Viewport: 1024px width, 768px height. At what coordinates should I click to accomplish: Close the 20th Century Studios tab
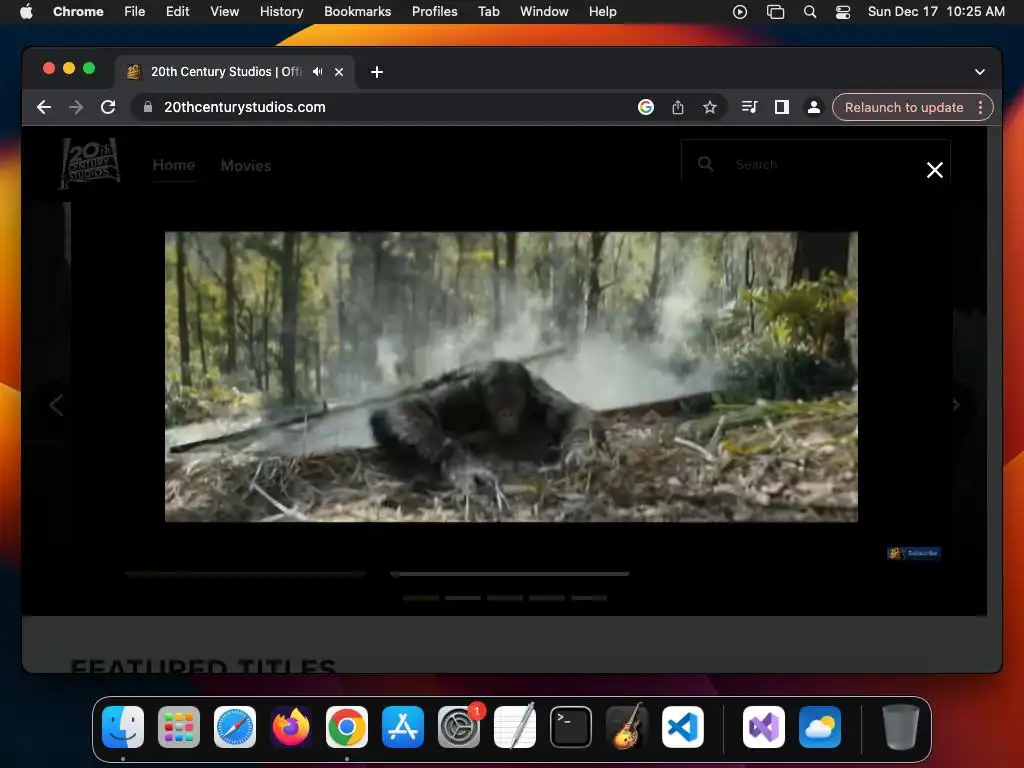pyautogui.click(x=339, y=72)
